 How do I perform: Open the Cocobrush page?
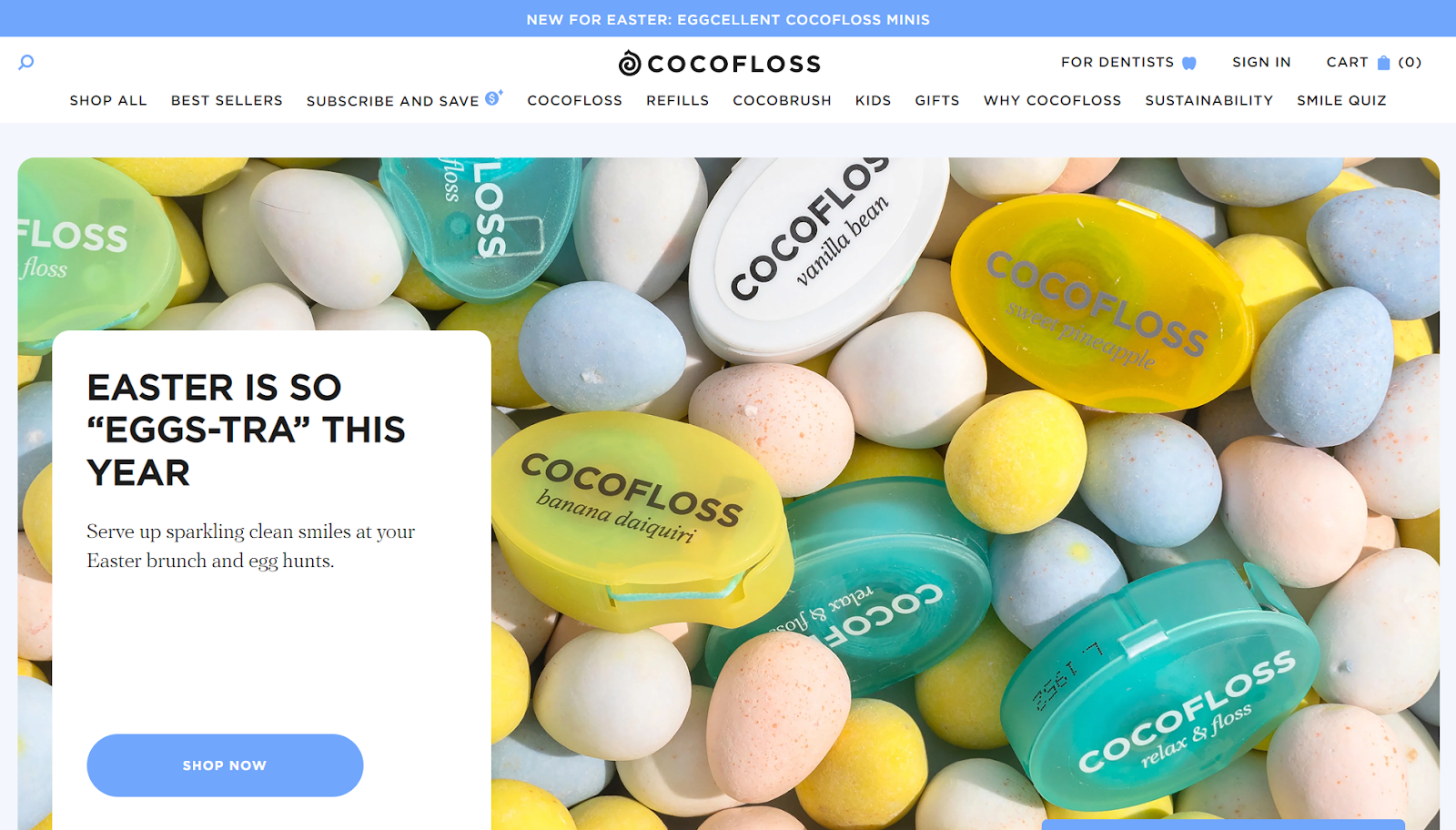tap(782, 101)
